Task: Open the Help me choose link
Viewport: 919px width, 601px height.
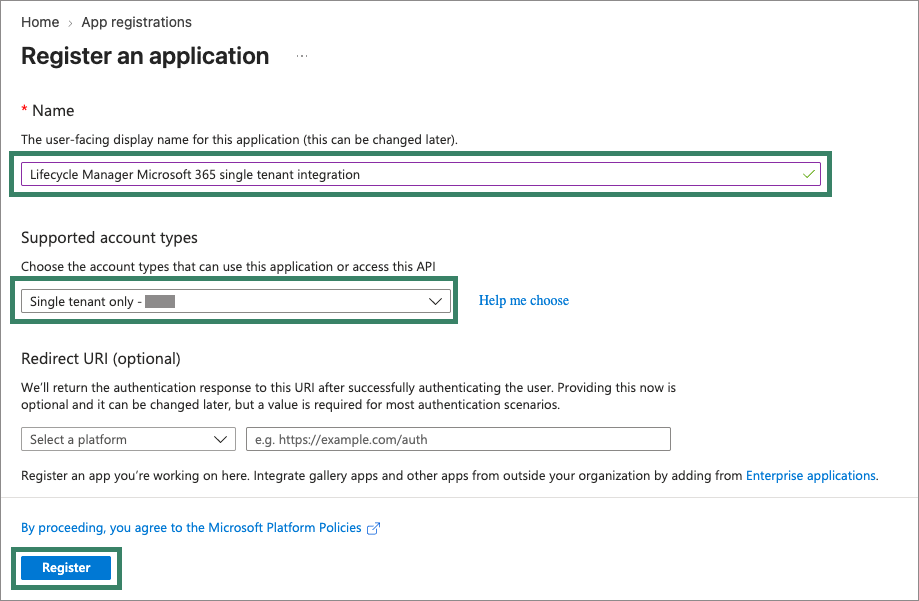Action: 523,300
